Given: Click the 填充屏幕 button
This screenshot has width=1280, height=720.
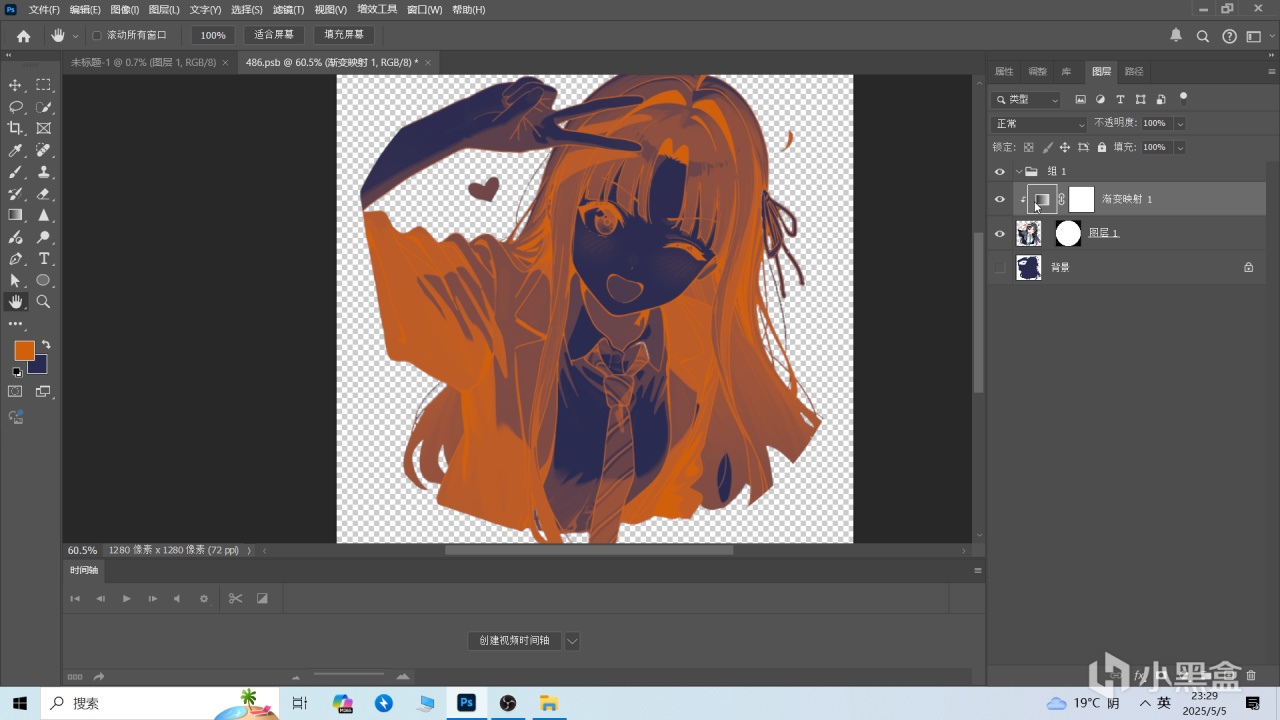Looking at the screenshot, I should click(344, 35).
